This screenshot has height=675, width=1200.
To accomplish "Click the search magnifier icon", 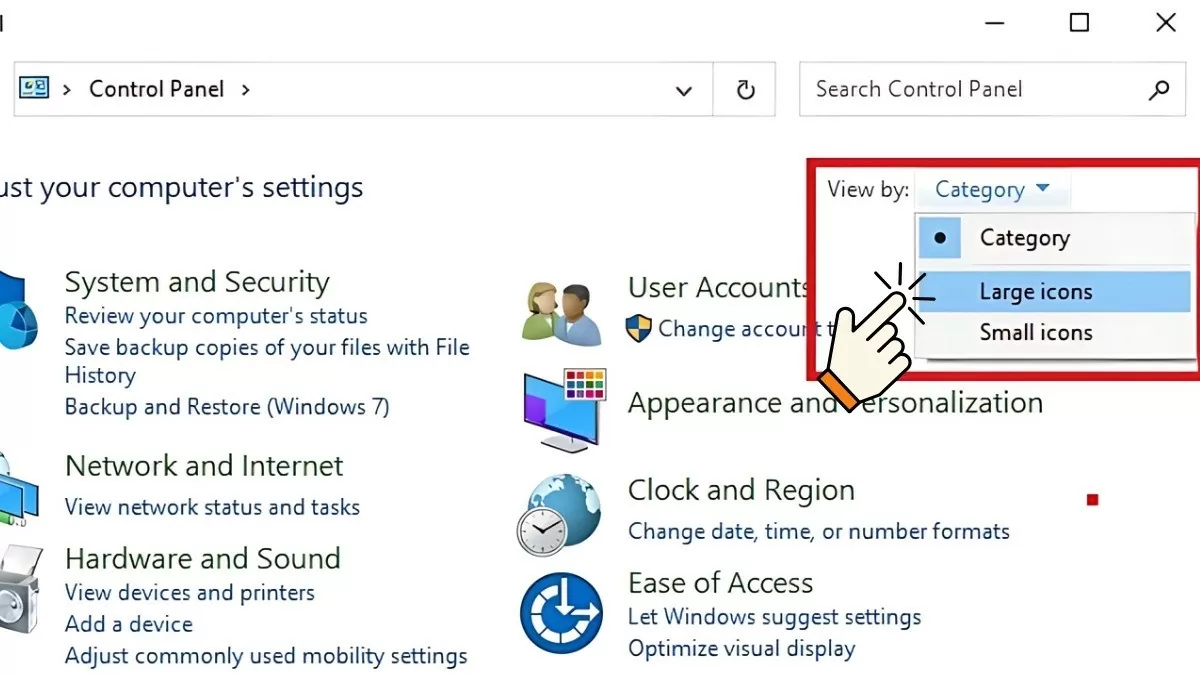I will coord(1159,90).
